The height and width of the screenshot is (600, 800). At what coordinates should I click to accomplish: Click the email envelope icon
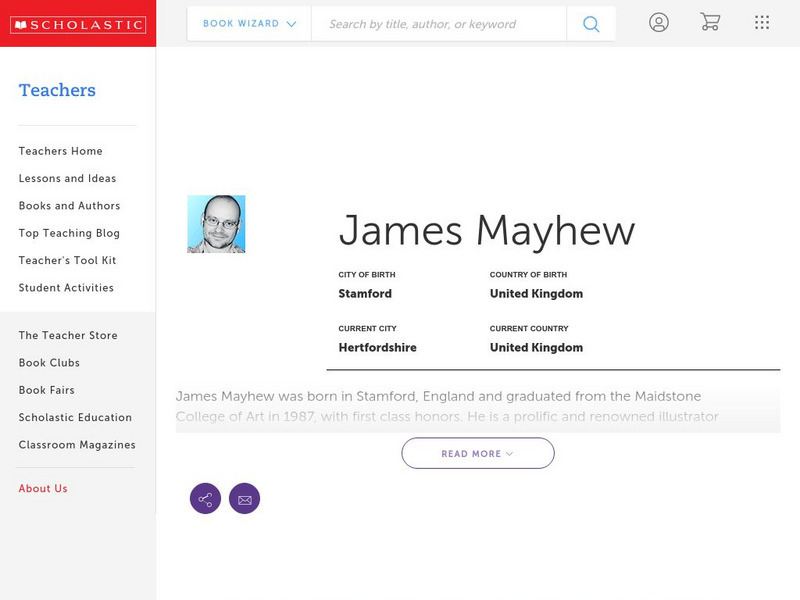coord(245,498)
